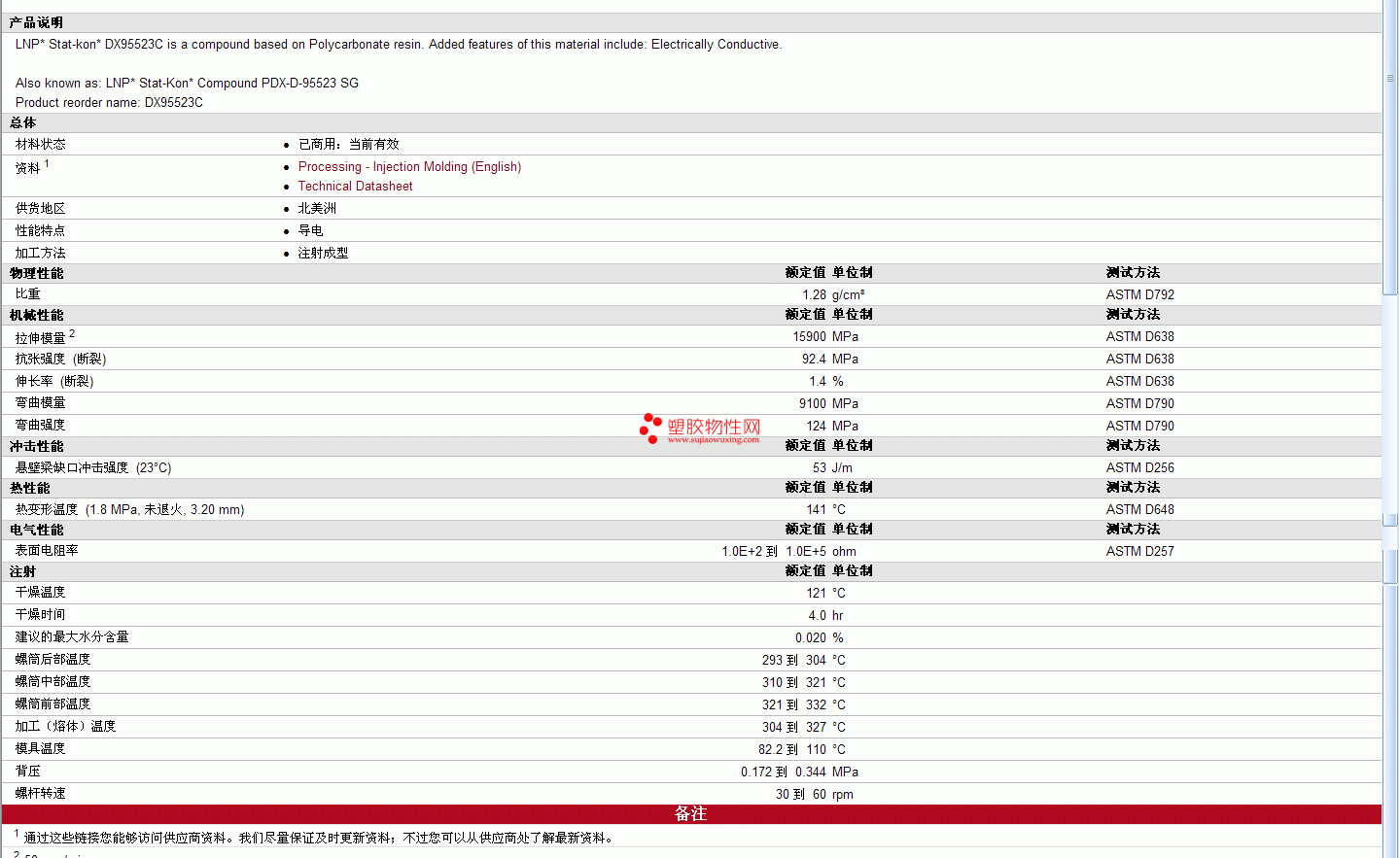Click the 螺杆转速 row label
The height and width of the screenshot is (858, 1400).
tap(41, 794)
